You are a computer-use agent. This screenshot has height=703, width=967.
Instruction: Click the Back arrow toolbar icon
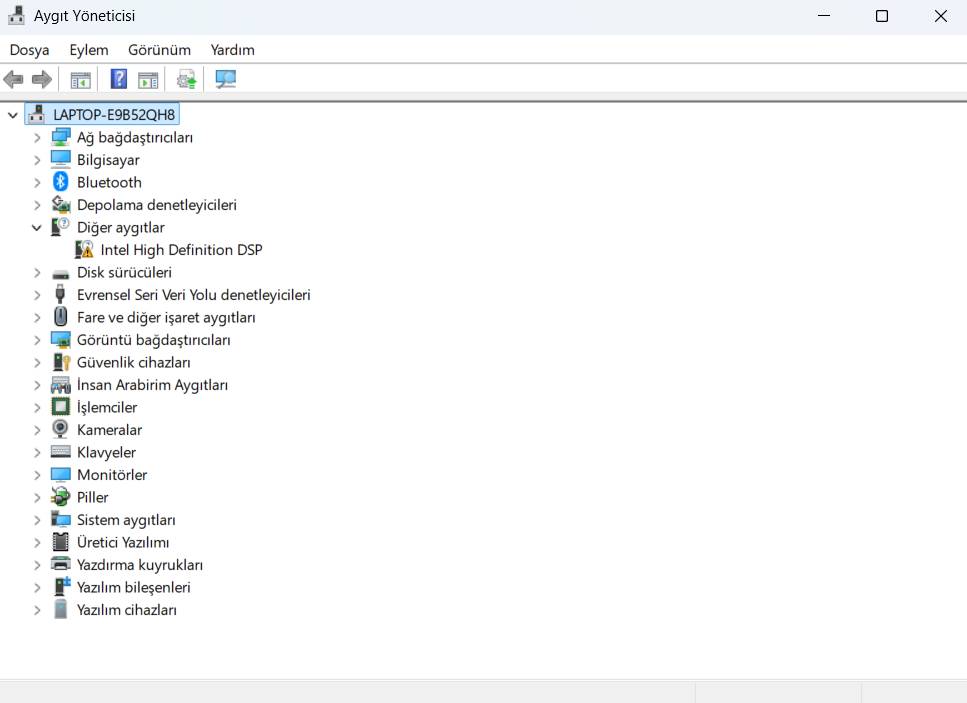coord(14,80)
